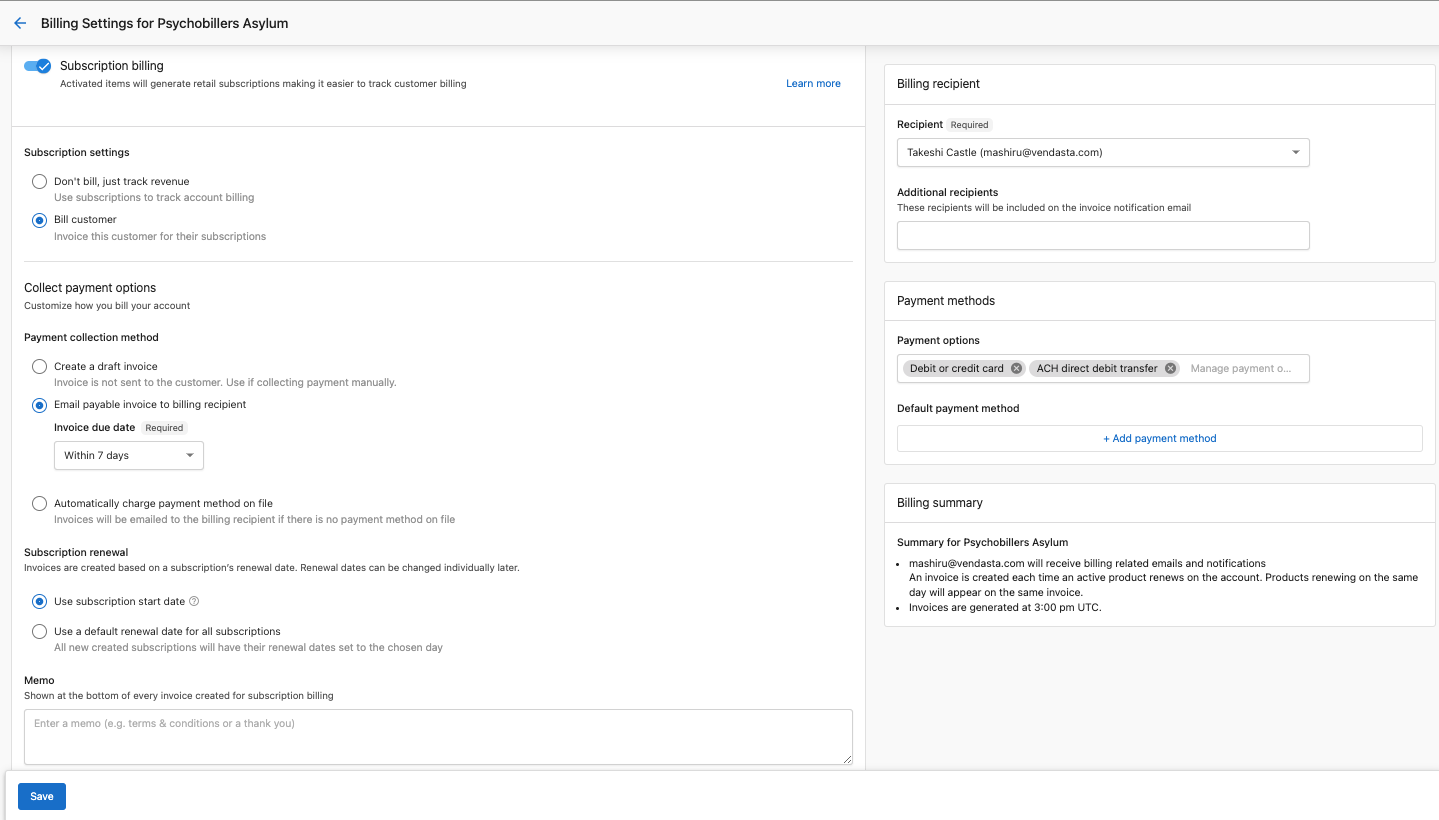This screenshot has width=1439, height=820.
Task: Select "Don't bill, just track revenue"
Action: point(39,182)
